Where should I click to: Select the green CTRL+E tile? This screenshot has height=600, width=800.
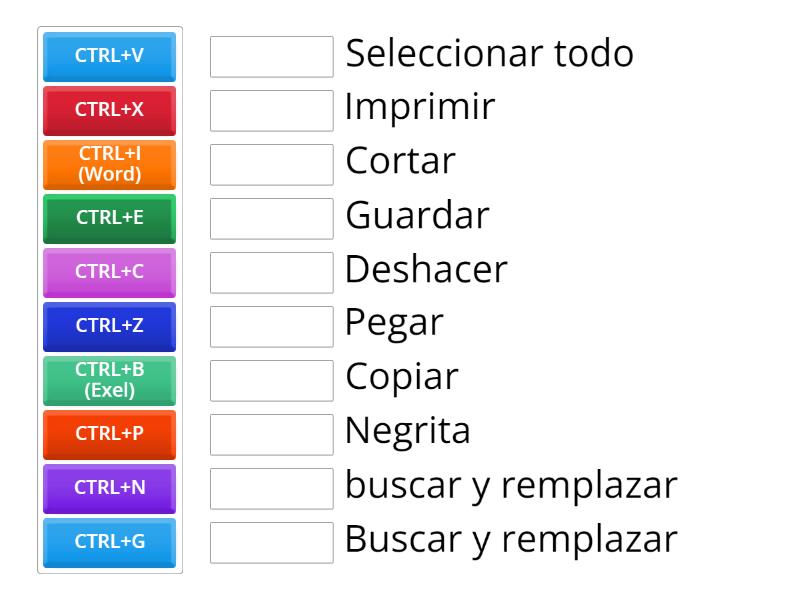108,219
